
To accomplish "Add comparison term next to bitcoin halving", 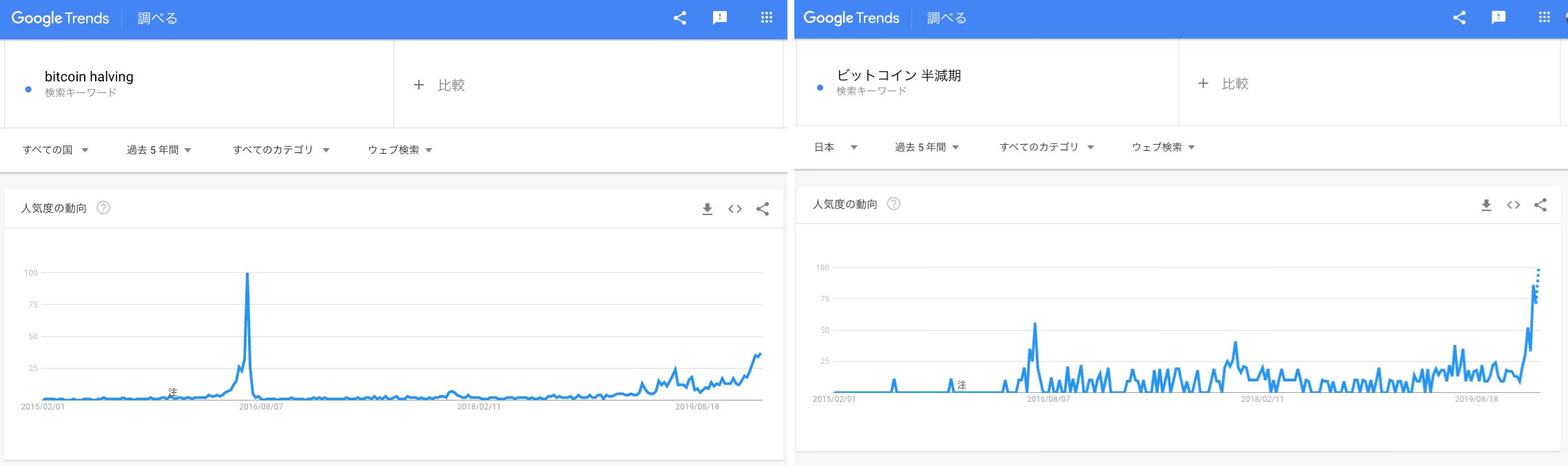I will (439, 85).
